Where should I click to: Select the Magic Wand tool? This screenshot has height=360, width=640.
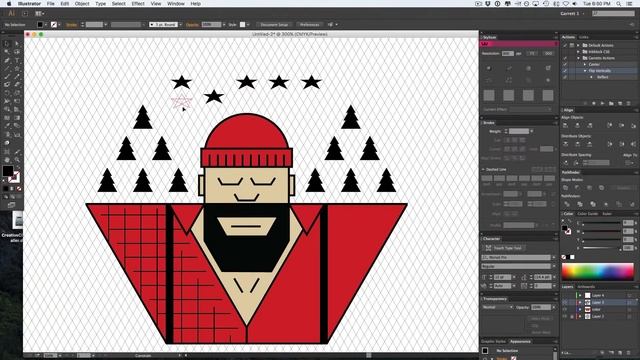pos(7,52)
